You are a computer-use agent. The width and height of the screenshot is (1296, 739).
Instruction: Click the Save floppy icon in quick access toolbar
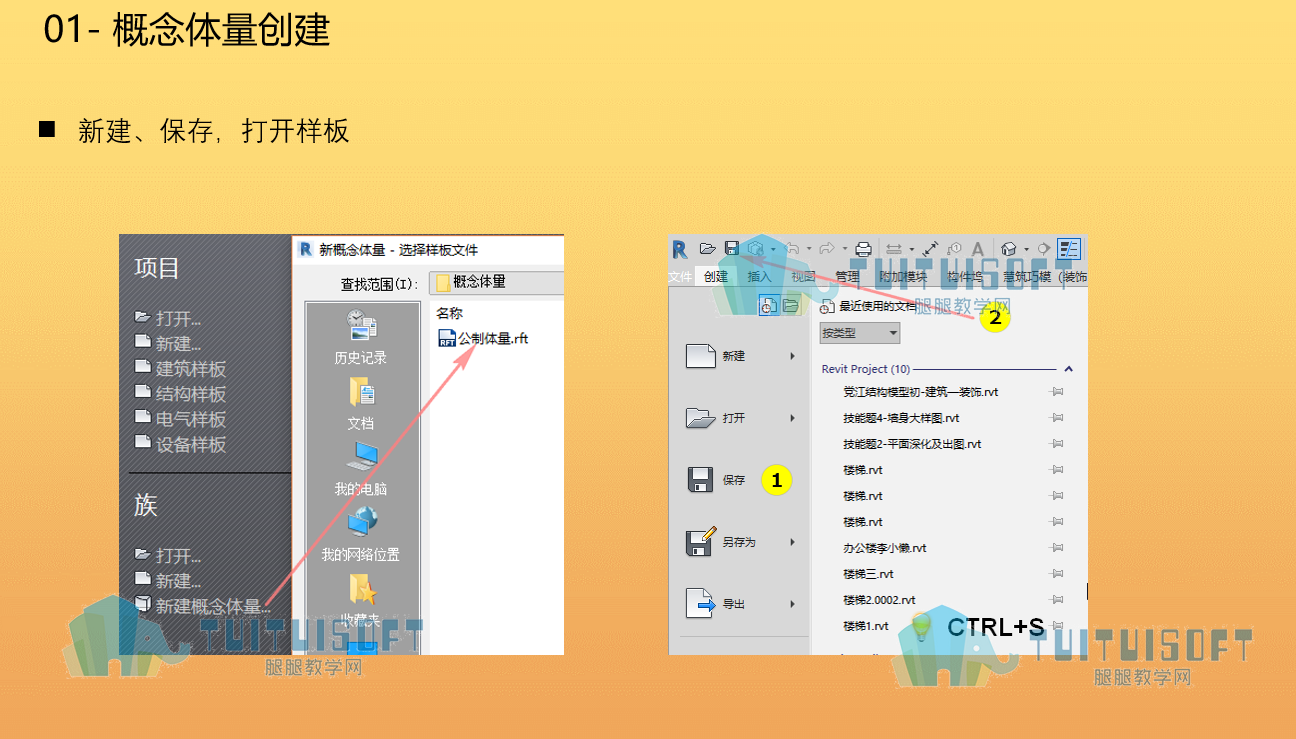pyautogui.click(x=732, y=248)
